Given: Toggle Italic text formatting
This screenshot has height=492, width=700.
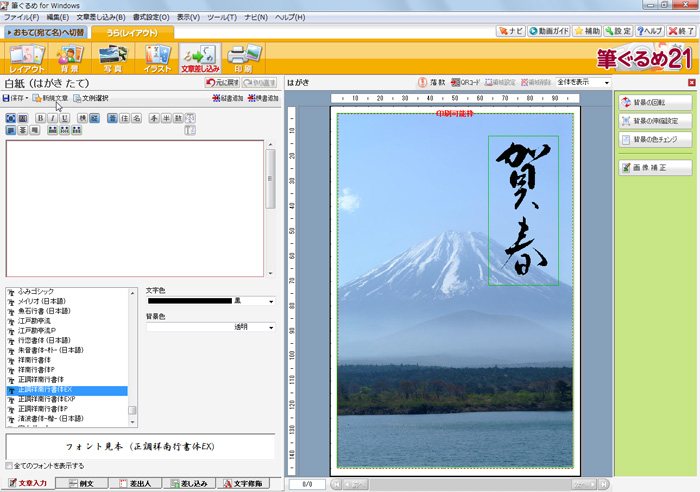Looking at the screenshot, I should (52, 118).
